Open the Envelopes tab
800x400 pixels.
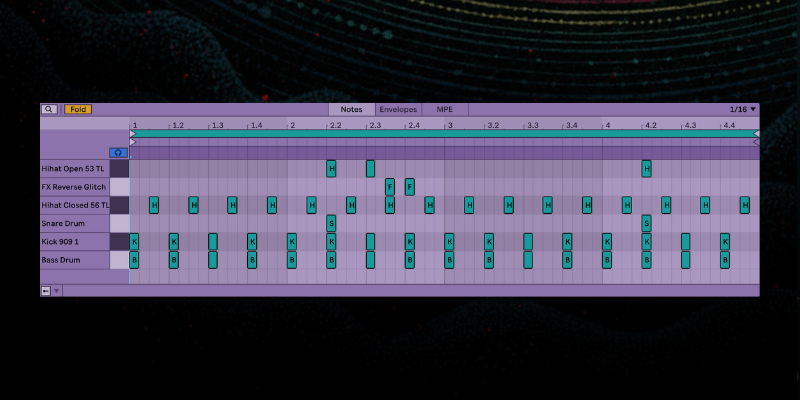[398, 109]
